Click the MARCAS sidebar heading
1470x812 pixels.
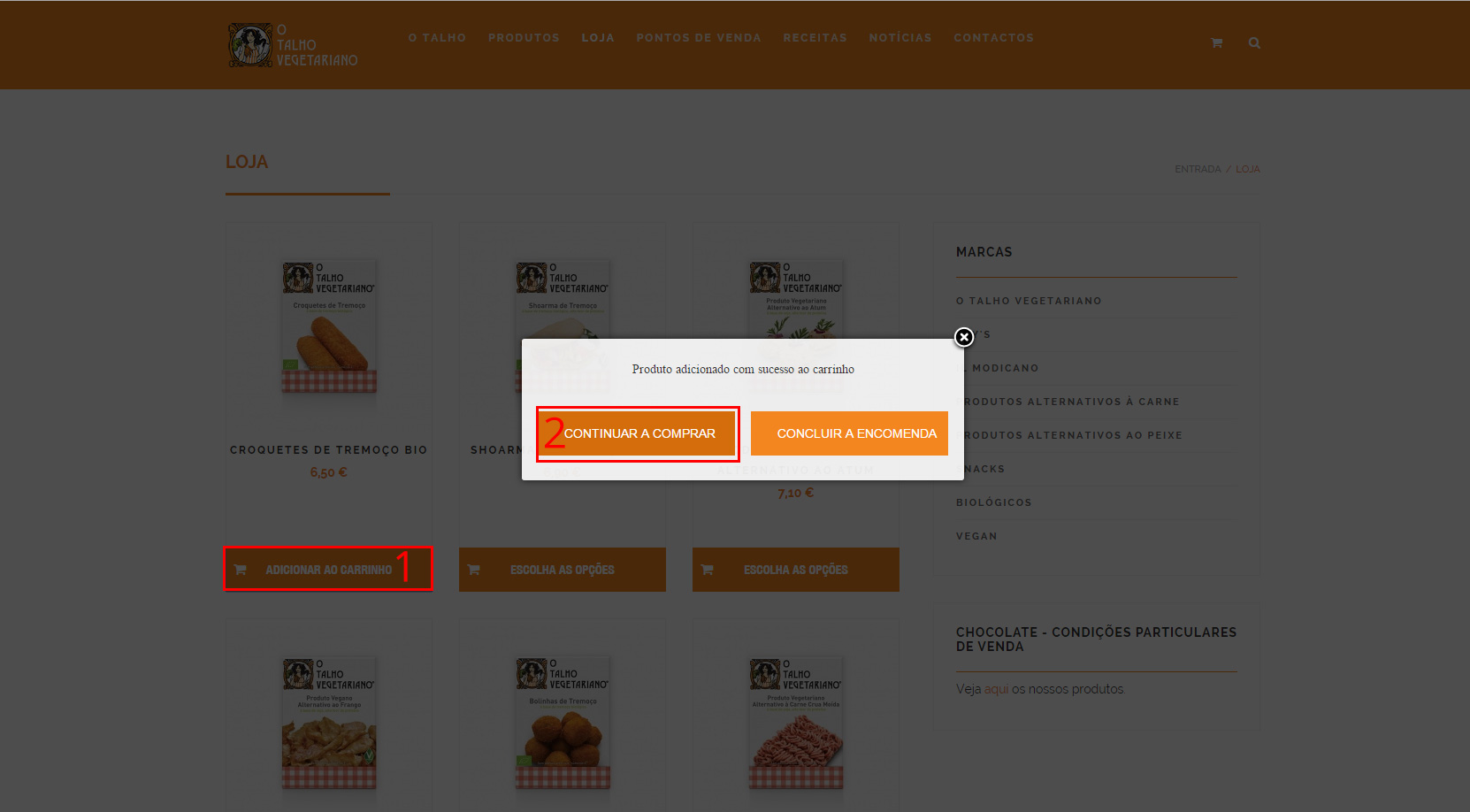coord(984,252)
